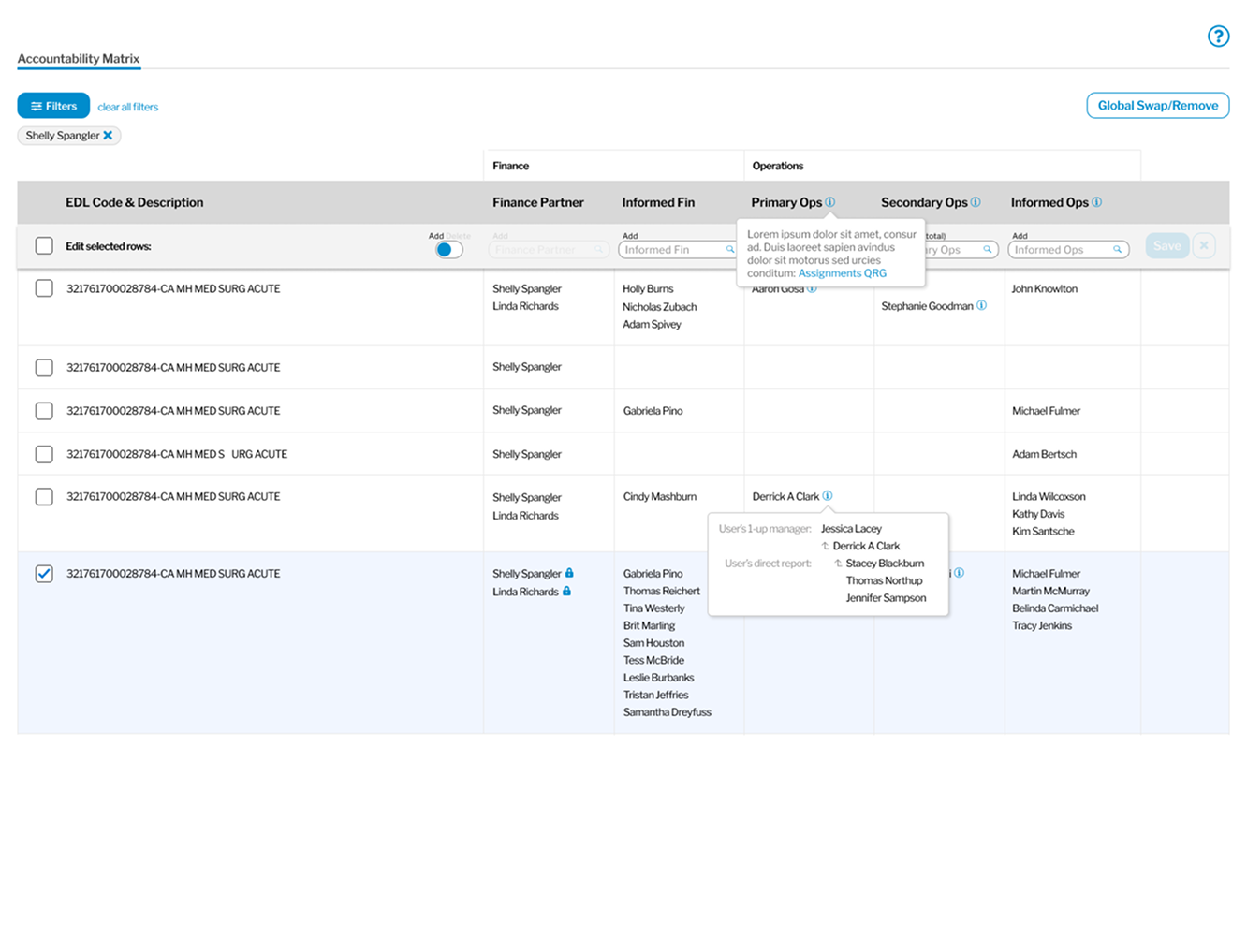Image resolution: width=1247 pixels, height=952 pixels.
Task: Select the Accountability Matrix tab
Action: [x=79, y=59]
